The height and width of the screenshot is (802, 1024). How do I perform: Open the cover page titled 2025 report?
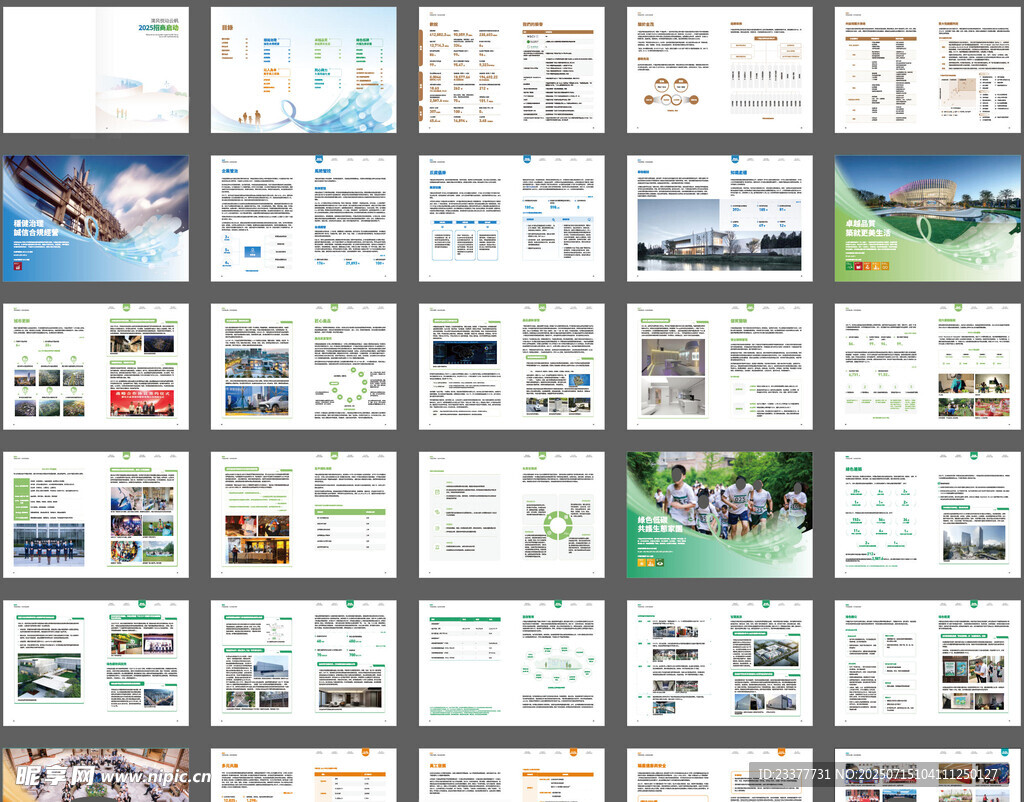[x=95, y=70]
